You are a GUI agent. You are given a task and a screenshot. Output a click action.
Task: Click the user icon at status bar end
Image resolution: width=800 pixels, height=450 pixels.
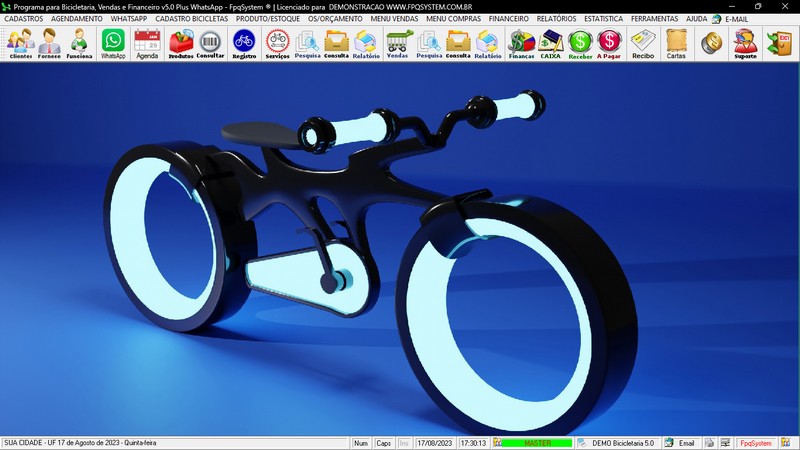pyautogui.click(x=786, y=443)
